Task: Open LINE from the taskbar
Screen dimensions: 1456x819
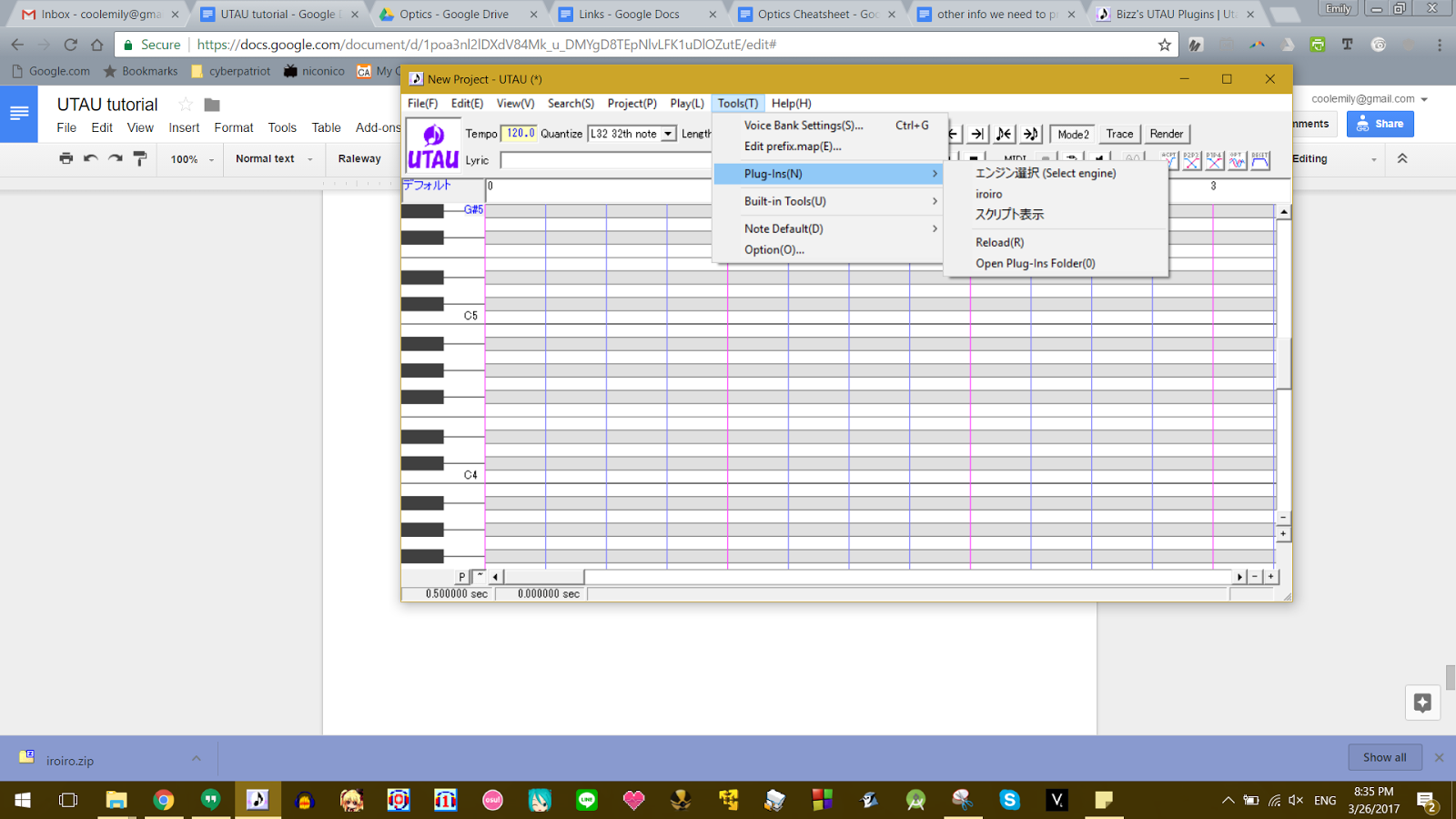Action: 587,800
